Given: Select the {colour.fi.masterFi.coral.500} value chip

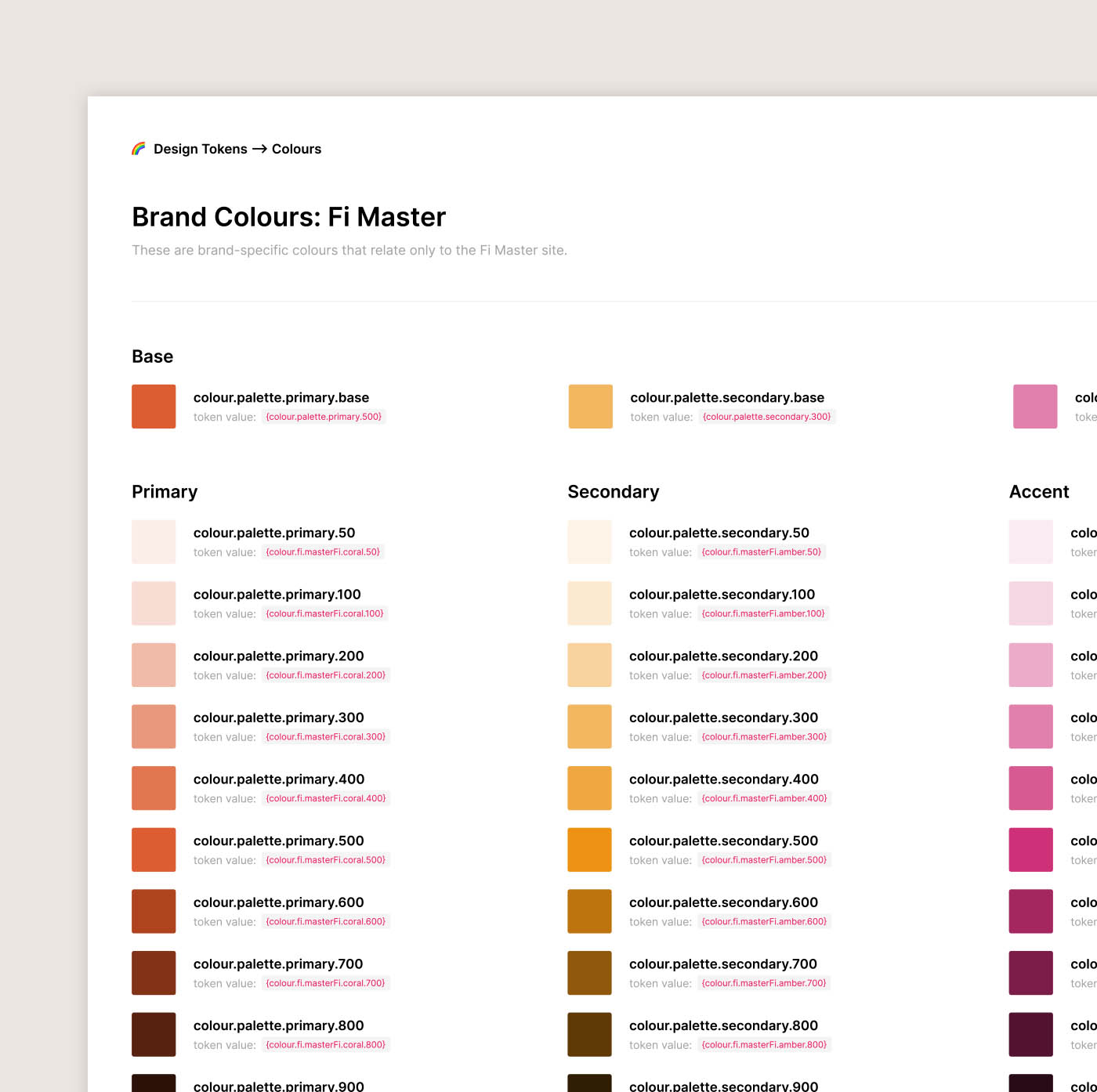Looking at the screenshot, I should click(x=326, y=860).
